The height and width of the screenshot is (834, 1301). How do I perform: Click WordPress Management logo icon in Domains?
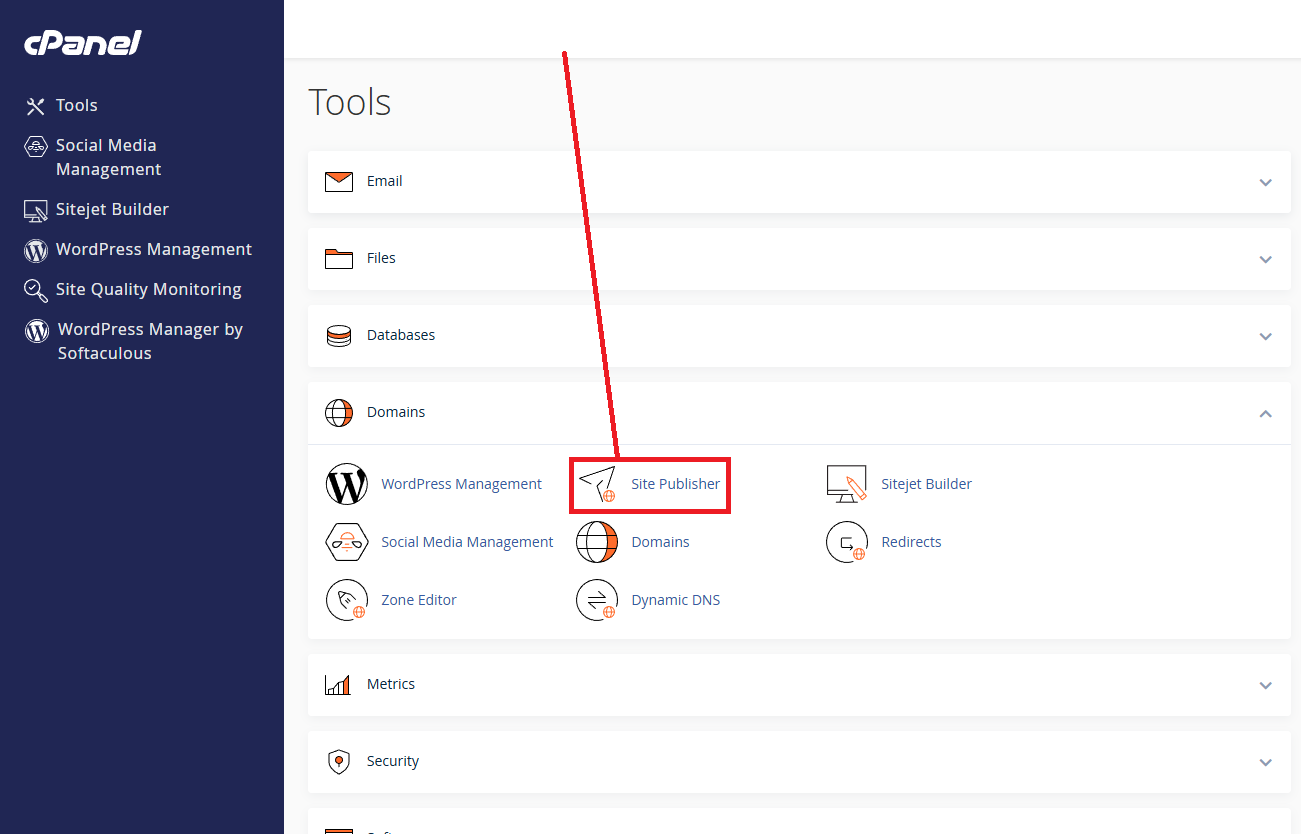coord(347,484)
